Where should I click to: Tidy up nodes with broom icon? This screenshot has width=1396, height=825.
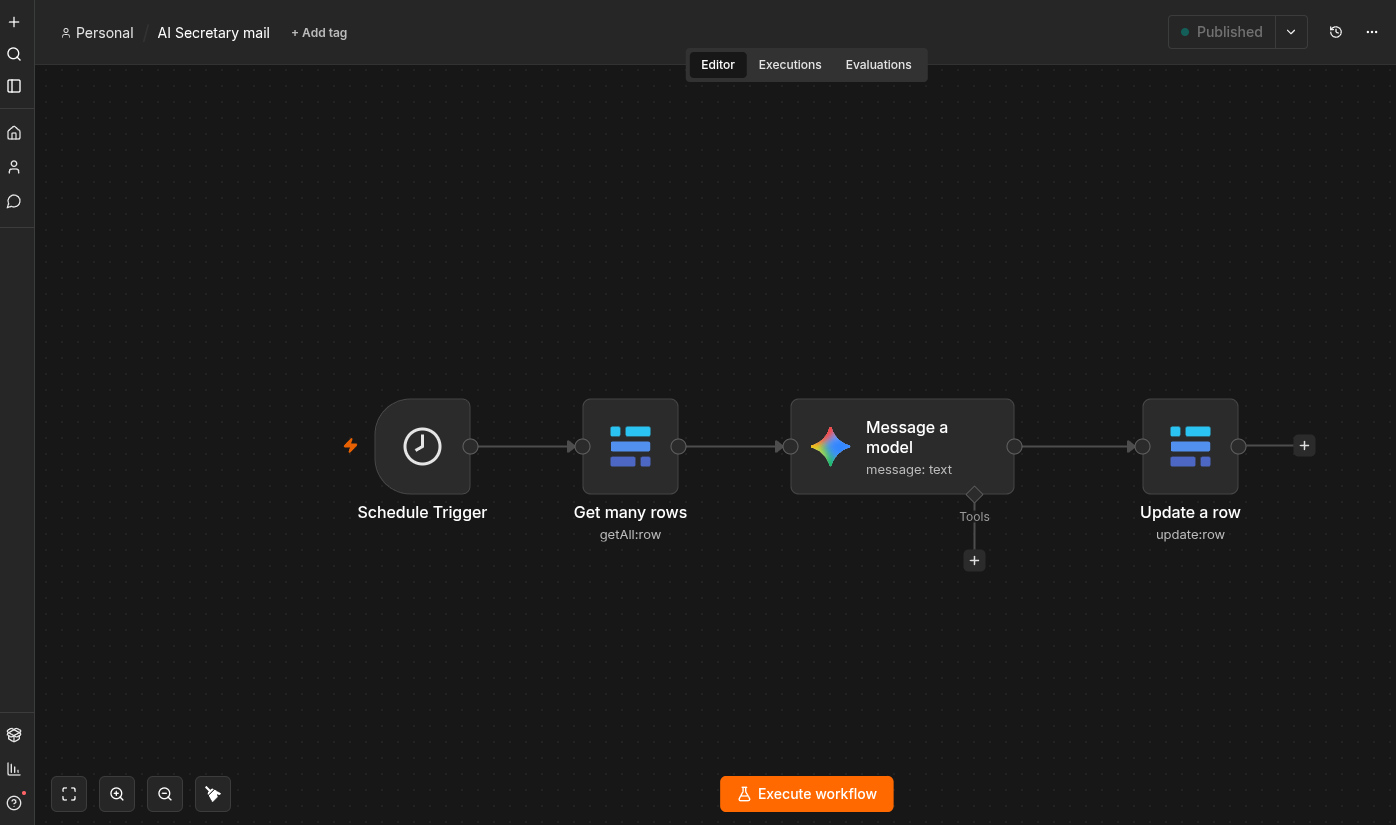pos(213,794)
